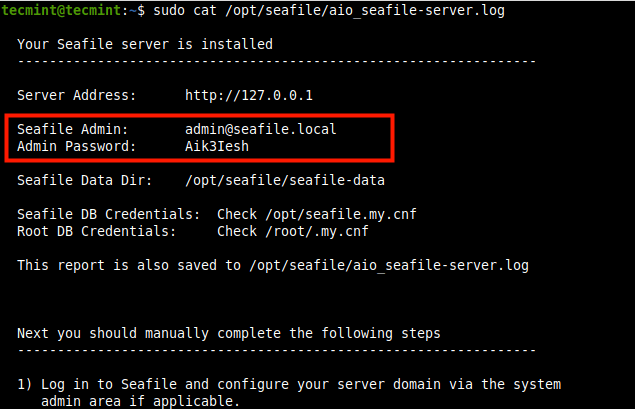
Task: Click the tecmint@tecmint shell prompt
Action: [64, 10]
